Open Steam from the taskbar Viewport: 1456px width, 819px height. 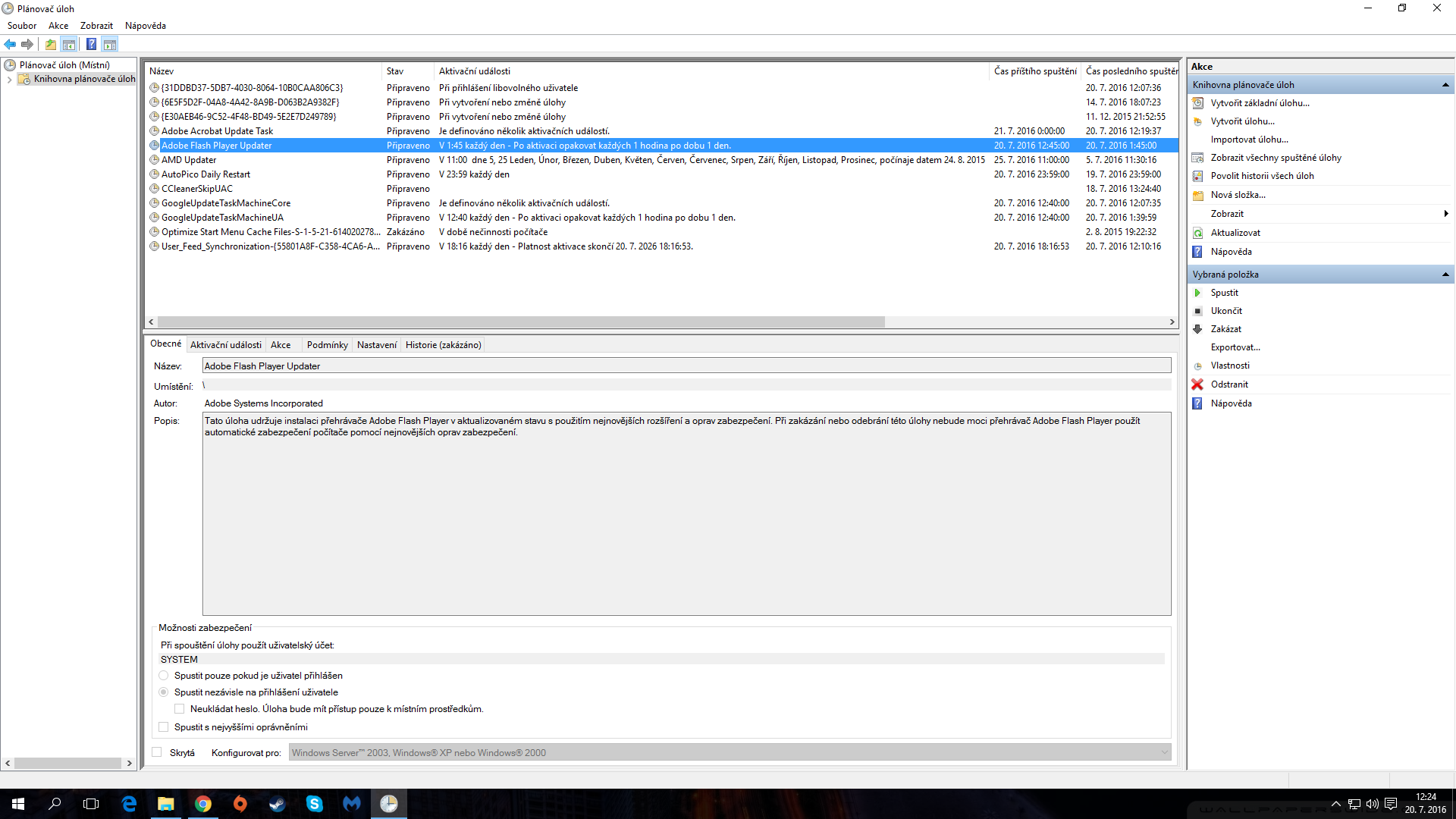(278, 804)
